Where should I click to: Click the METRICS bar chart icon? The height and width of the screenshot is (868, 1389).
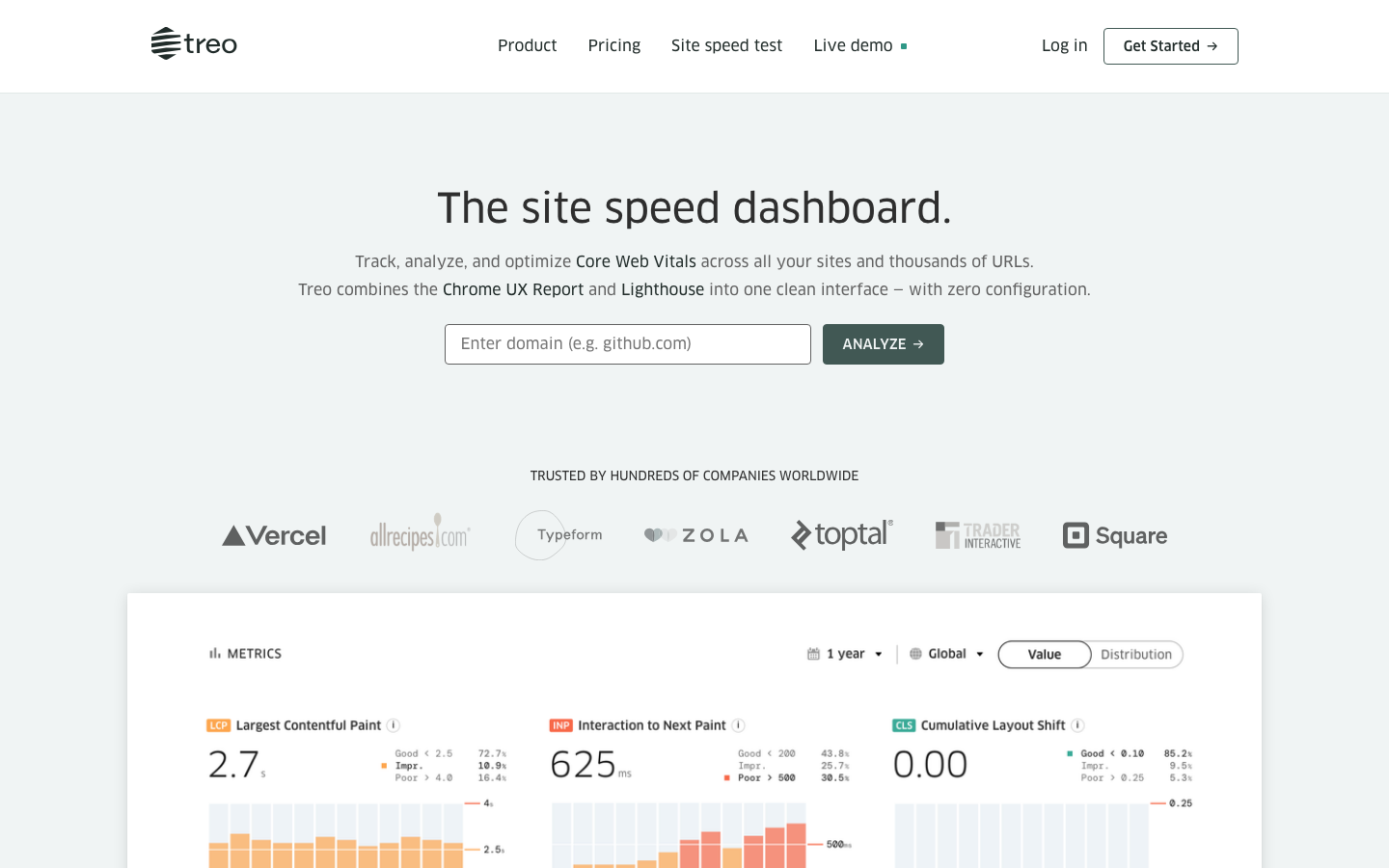(x=215, y=654)
